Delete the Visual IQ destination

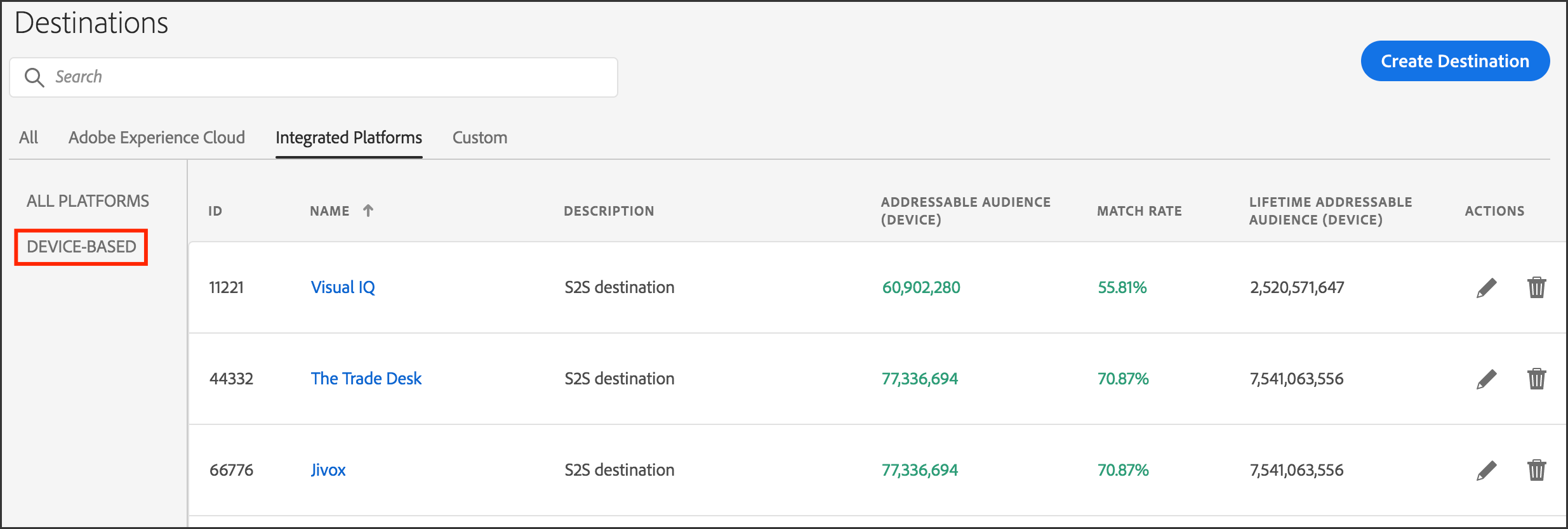[x=1536, y=288]
